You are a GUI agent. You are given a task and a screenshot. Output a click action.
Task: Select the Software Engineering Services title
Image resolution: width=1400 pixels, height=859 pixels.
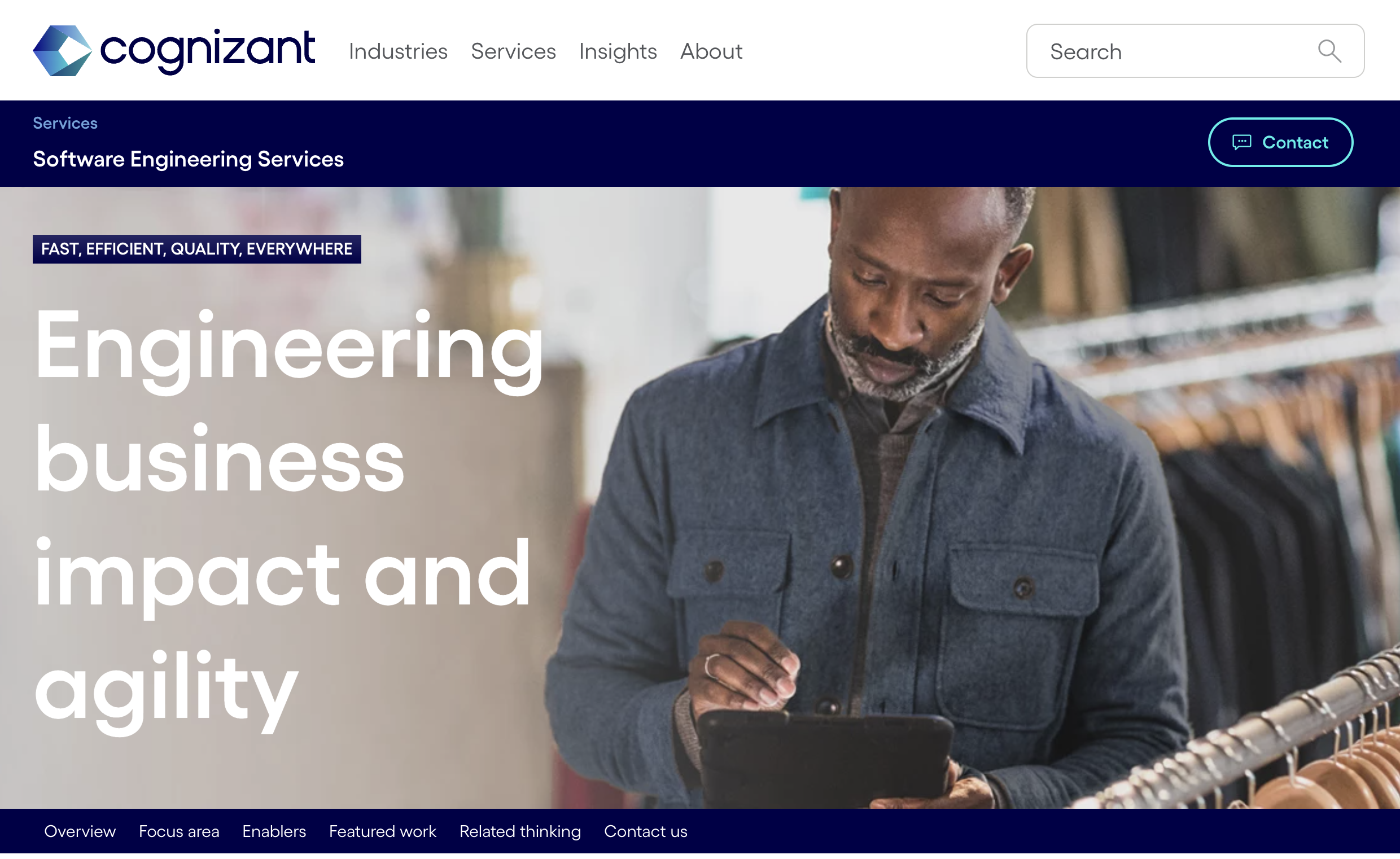188,159
